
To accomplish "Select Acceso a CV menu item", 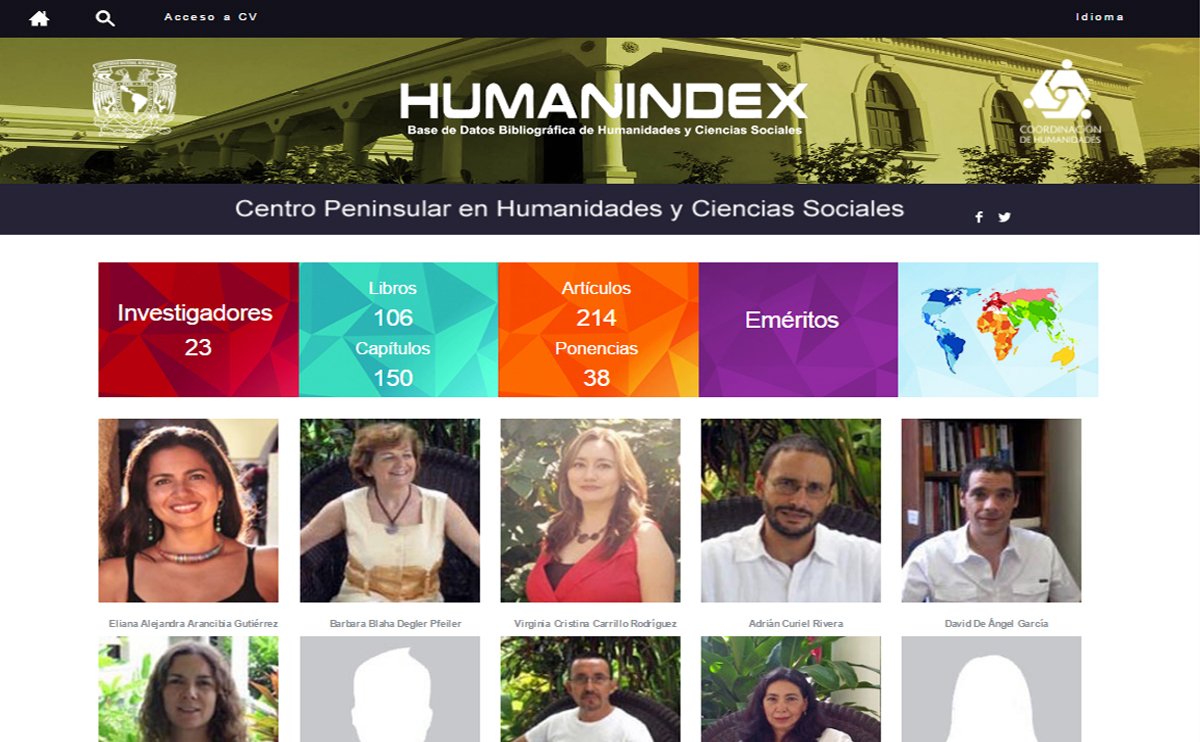I will click(211, 17).
